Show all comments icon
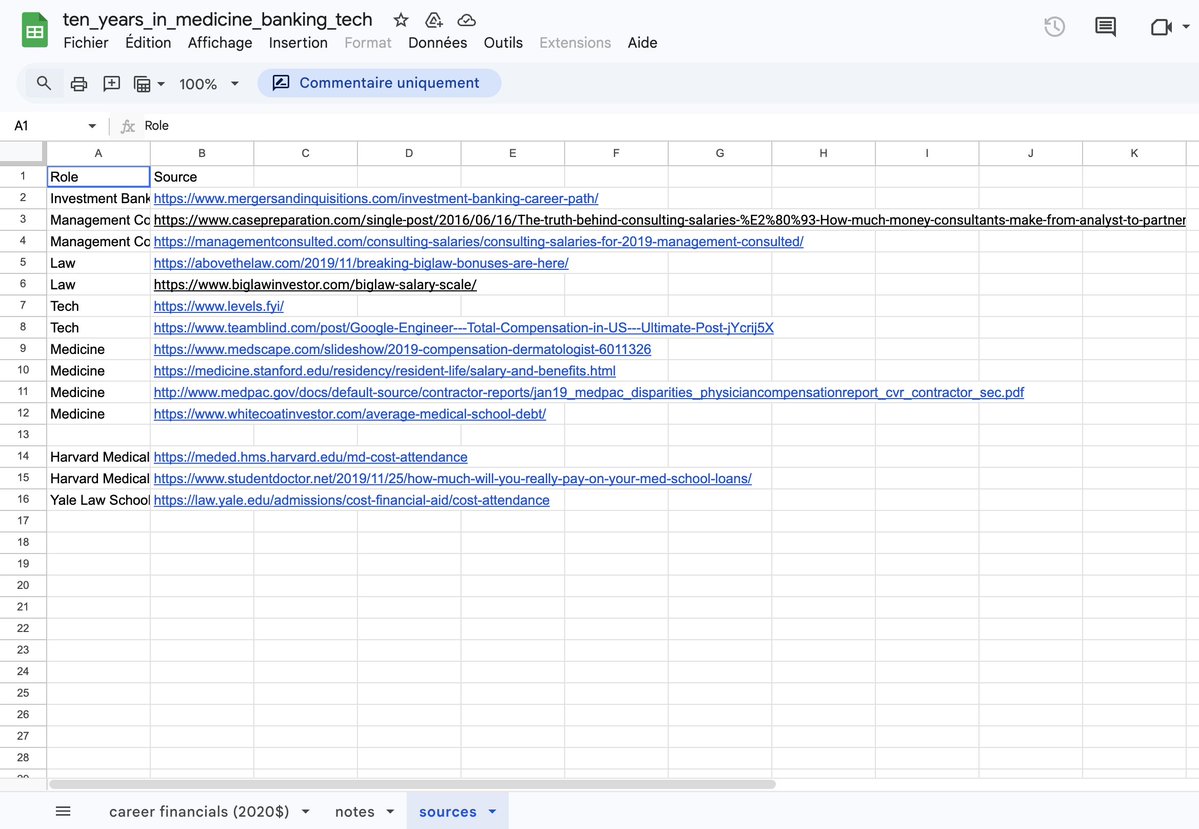 click(1105, 27)
